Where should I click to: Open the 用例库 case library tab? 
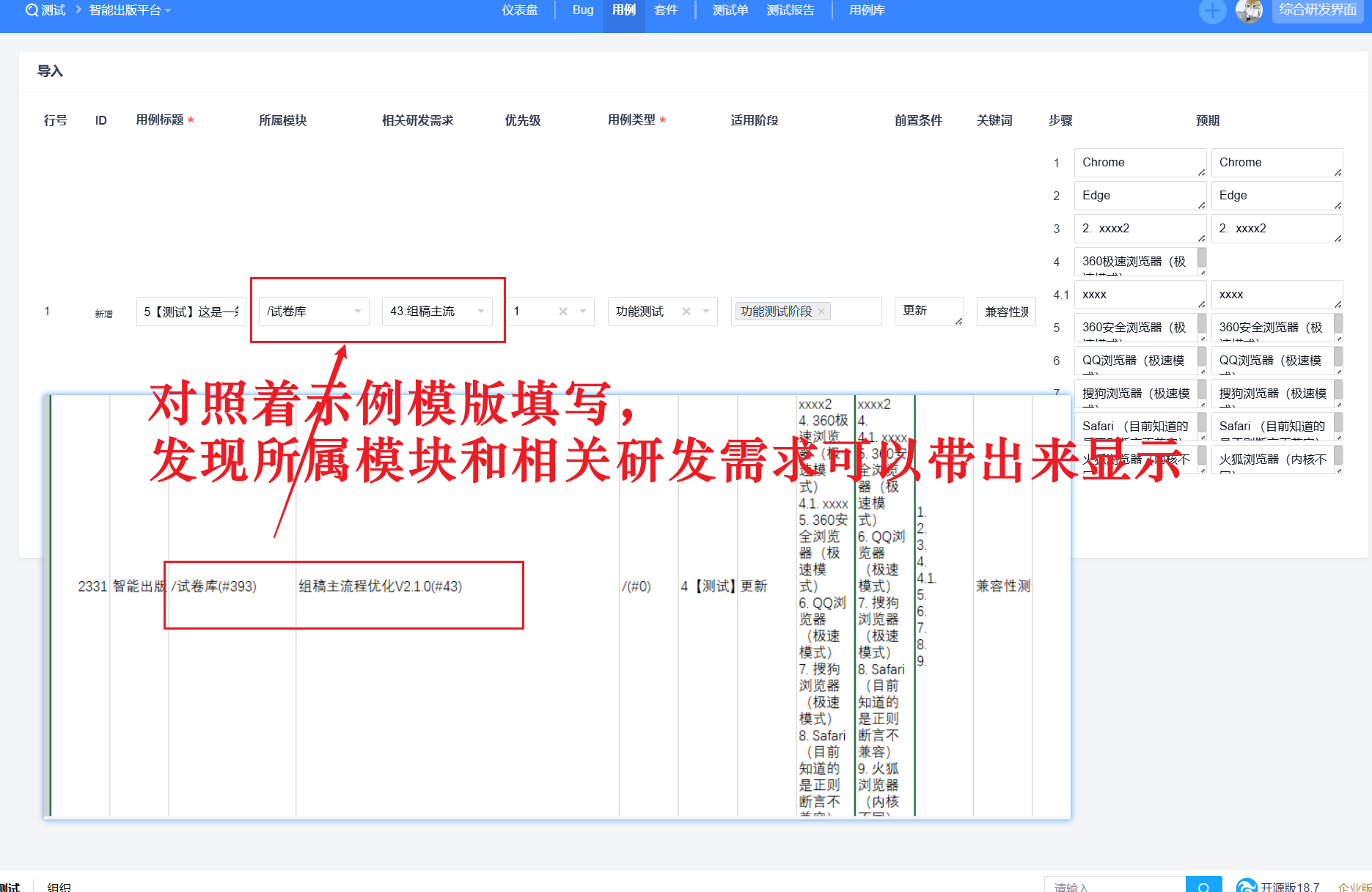(867, 10)
